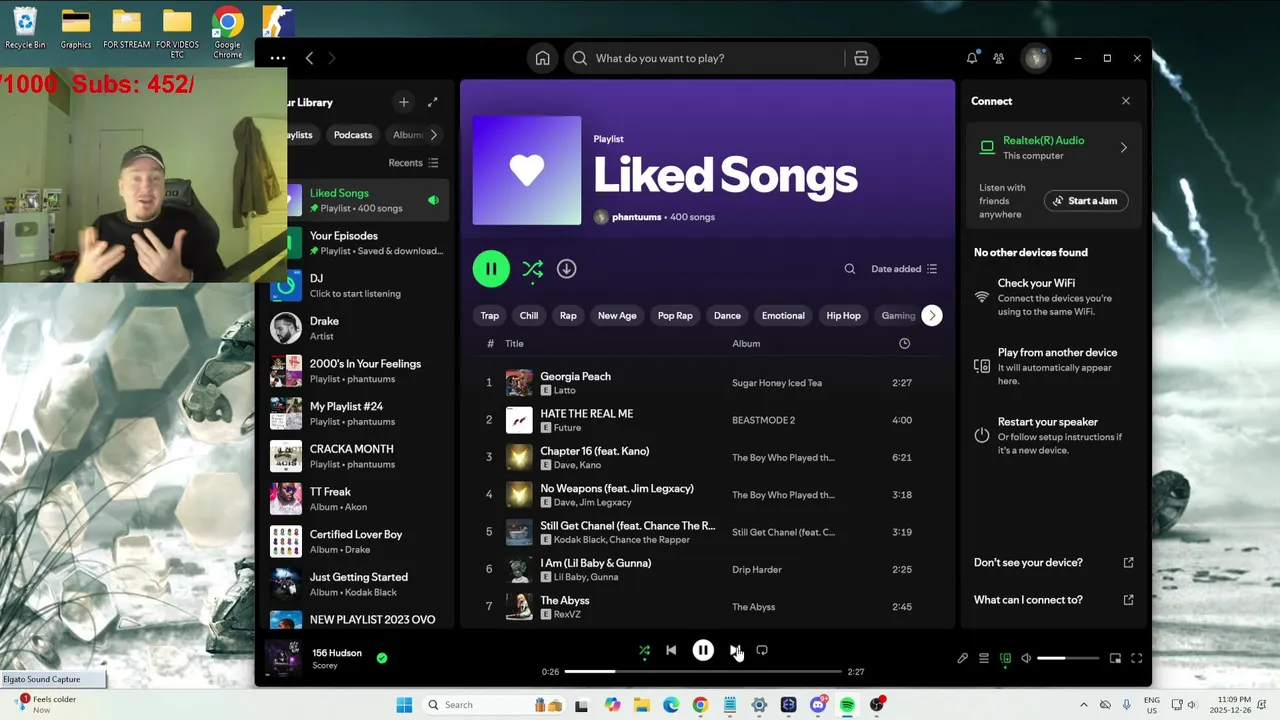Open Discord from the taskbar

point(818,705)
